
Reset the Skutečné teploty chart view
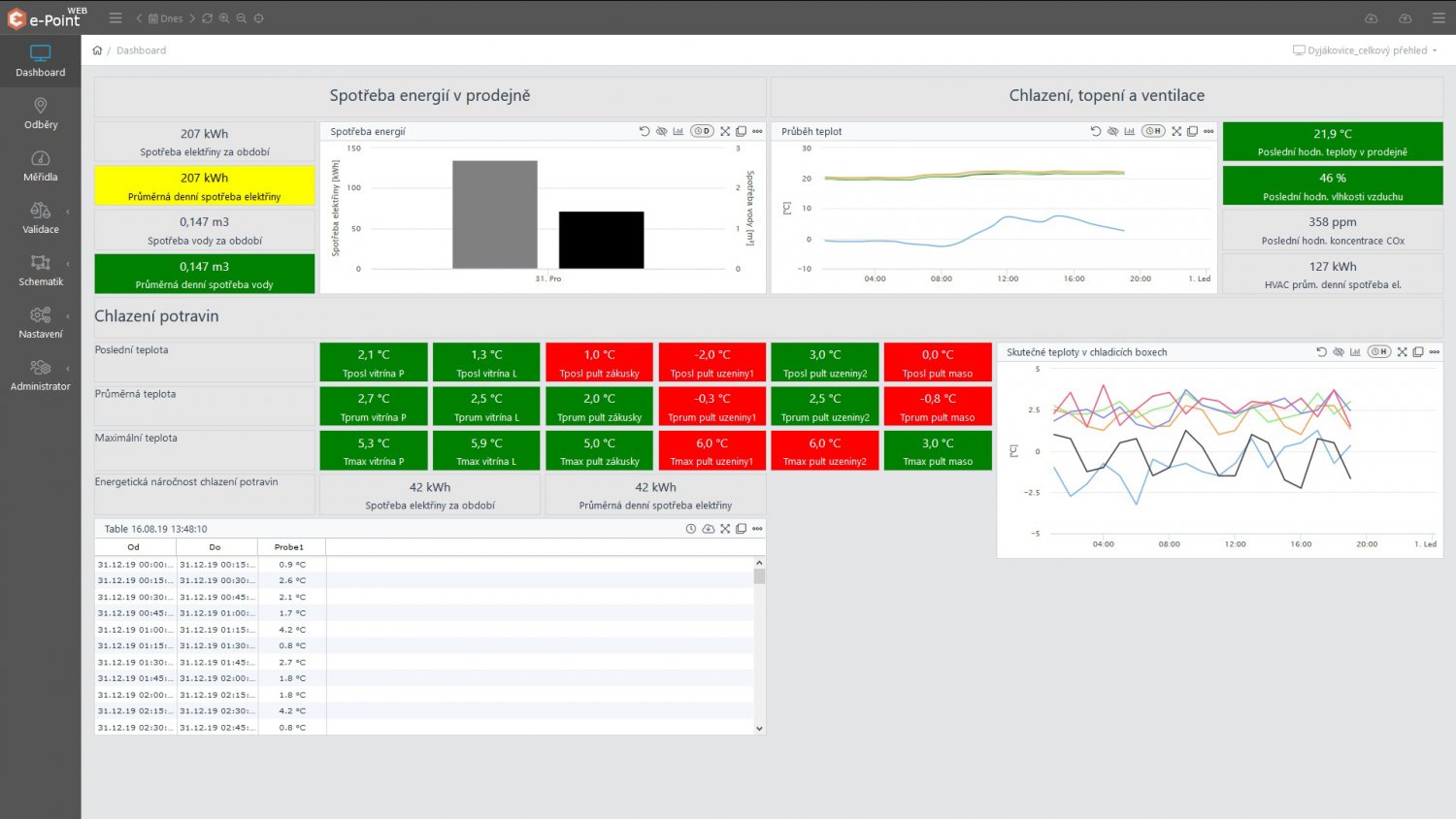(1321, 352)
